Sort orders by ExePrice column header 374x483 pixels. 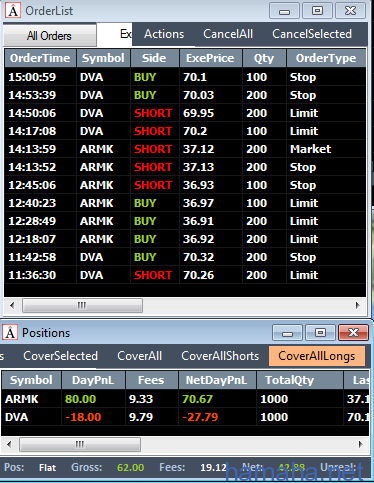click(210, 58)
